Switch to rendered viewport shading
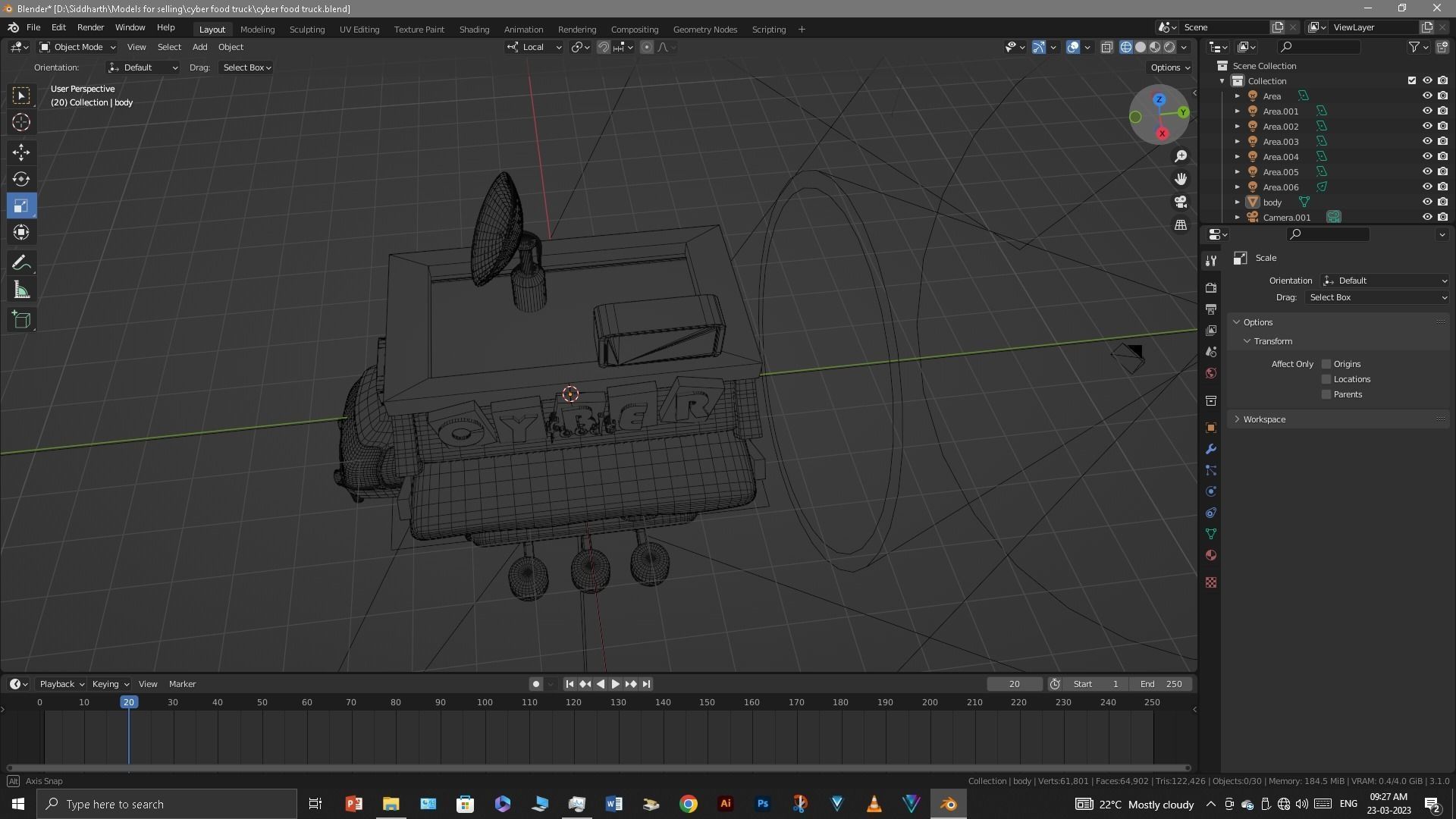This screenshot has height=819, width=1456. [x=1169, y=47]
